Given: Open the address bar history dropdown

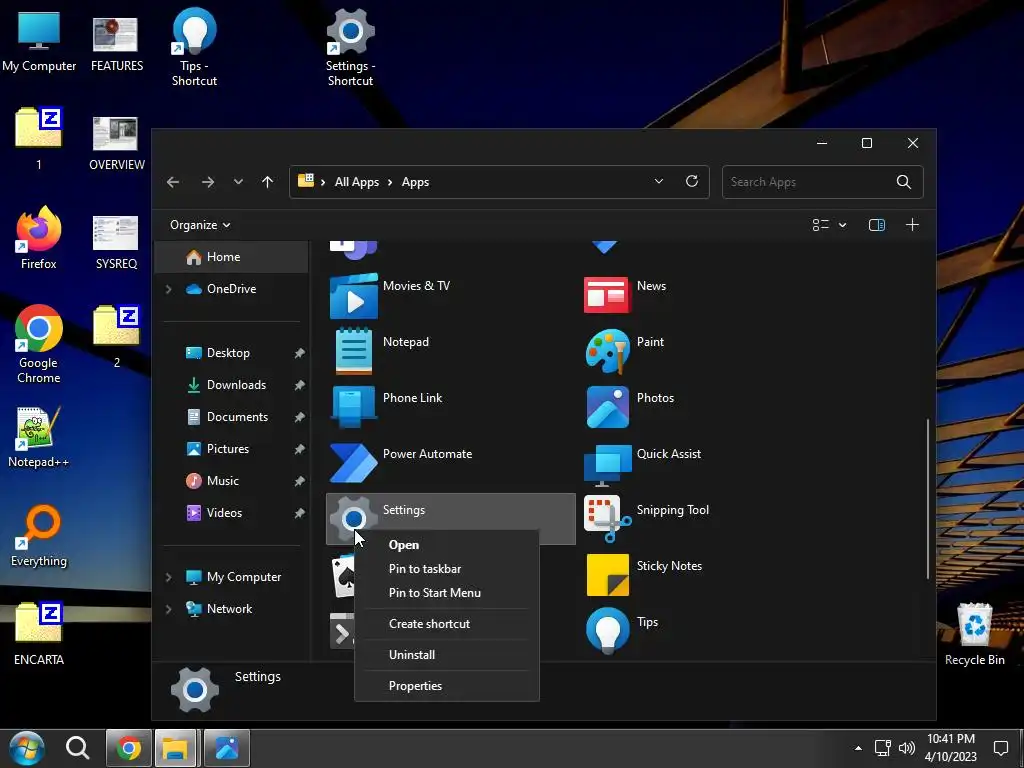Looking at the screenshot, I should click(658, 182).
